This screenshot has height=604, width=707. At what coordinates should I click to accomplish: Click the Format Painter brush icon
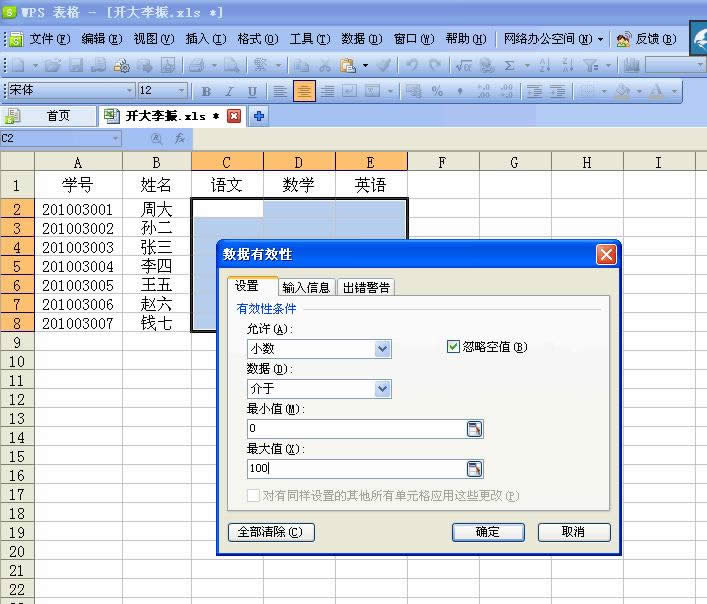pos(384,66)
